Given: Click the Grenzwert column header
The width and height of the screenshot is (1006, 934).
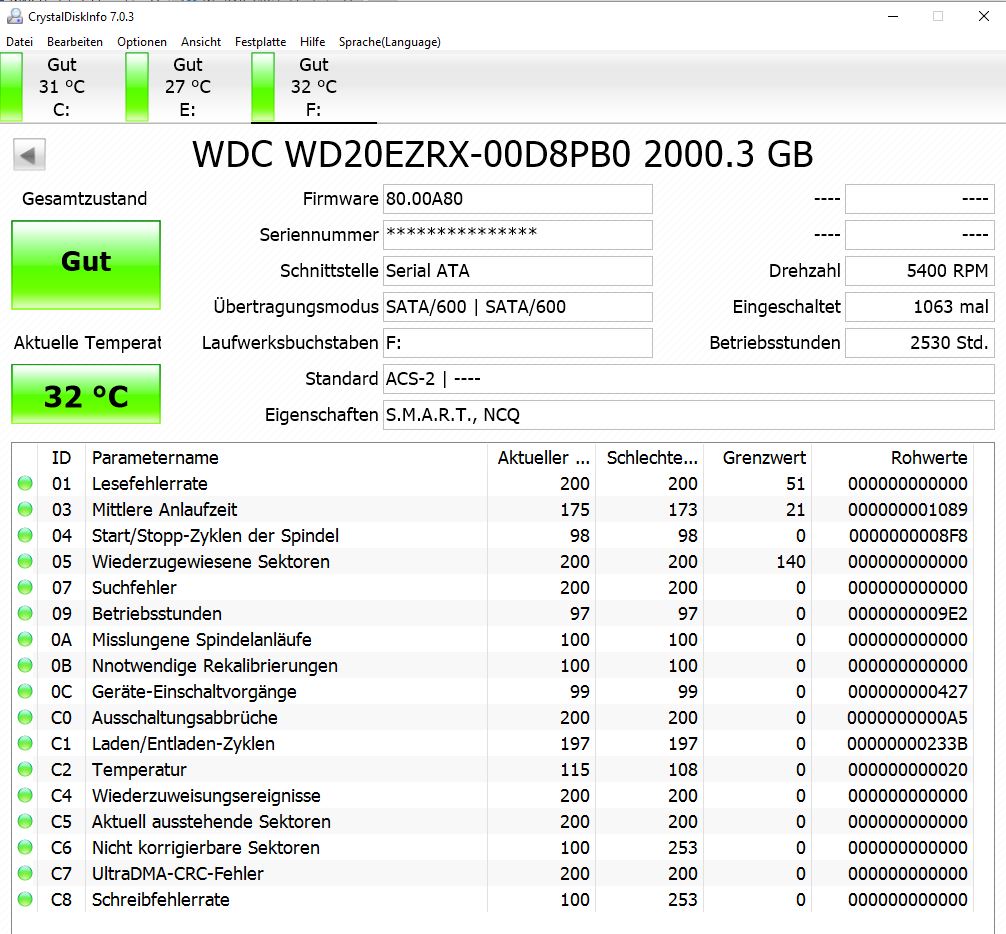Looking at the screenshot, I should (758, 457).
